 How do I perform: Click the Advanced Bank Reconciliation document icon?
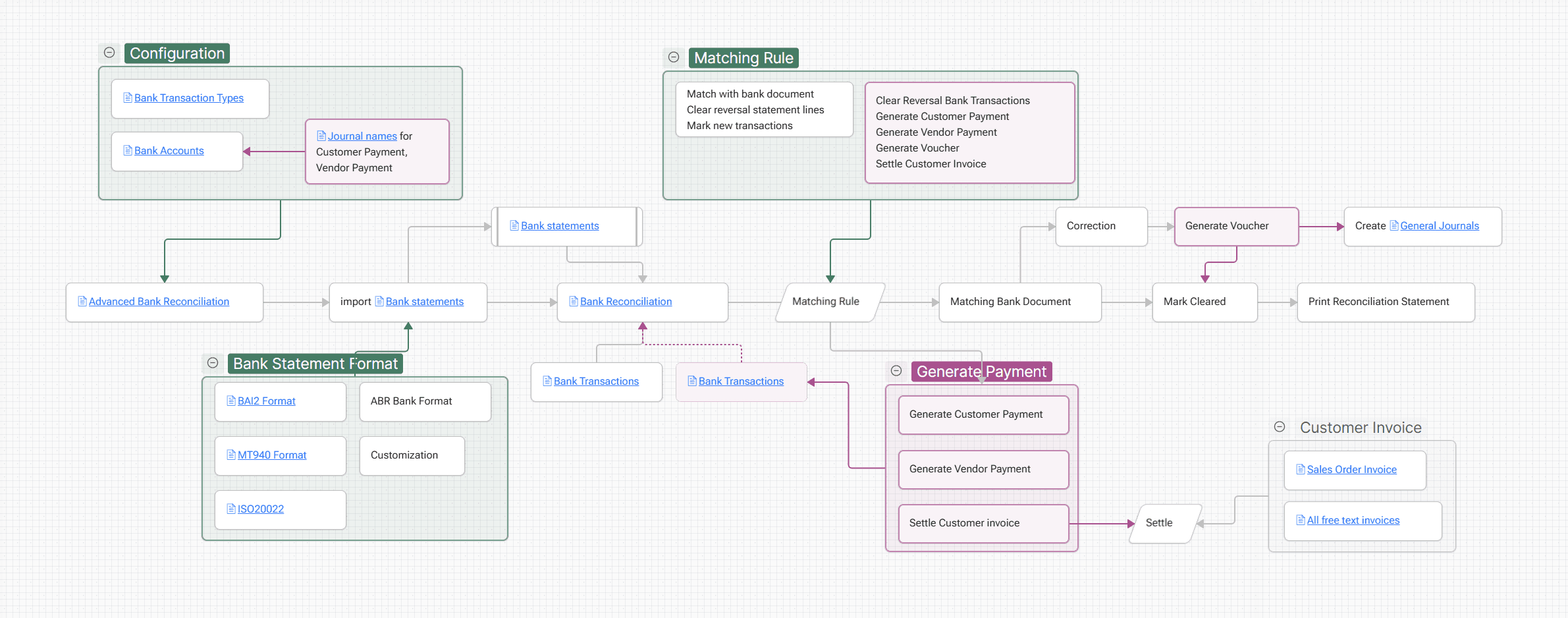pos(82,301)
